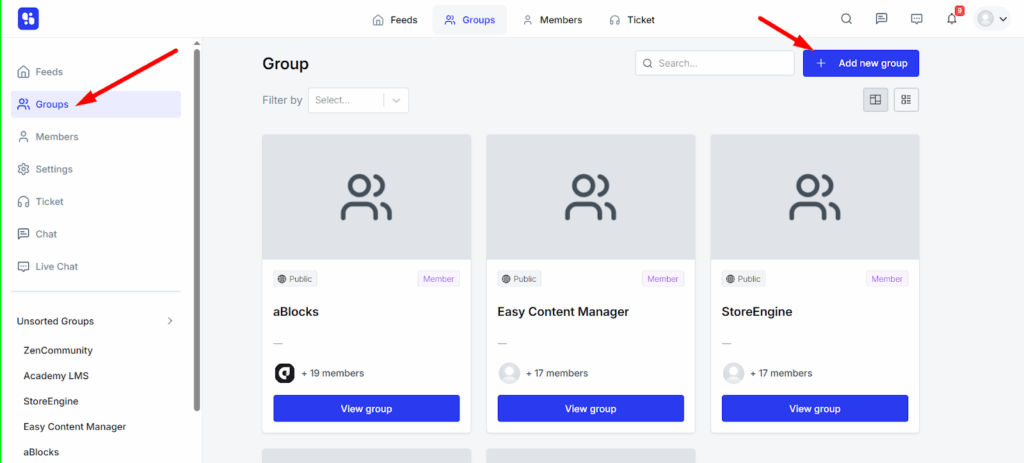This screenshot has height=463, width=1024.
Task: Open the notifications bell with badge 9
Action: pyautogui.click(x=952, y=19)
